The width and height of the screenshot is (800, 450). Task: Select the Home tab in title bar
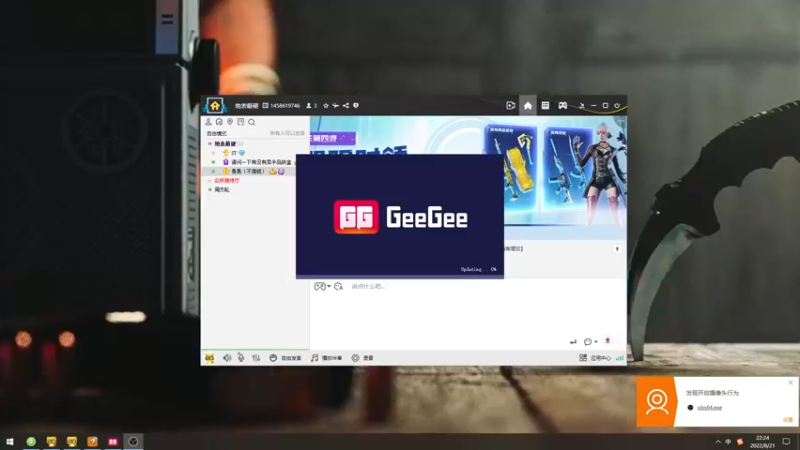pos(528,106)
